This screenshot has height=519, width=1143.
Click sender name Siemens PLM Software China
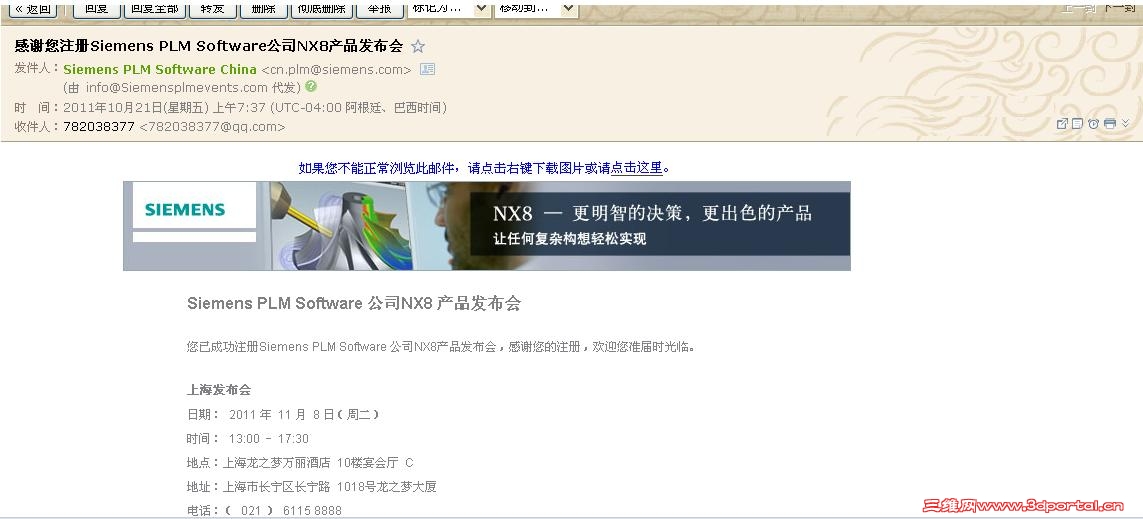coord(160,69)
